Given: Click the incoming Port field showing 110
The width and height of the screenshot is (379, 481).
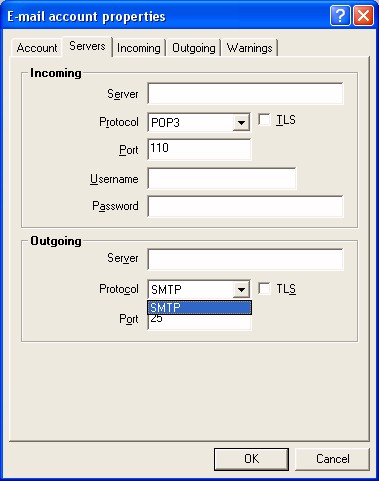Looking at the screenshot, I should [x=199, y=149].
